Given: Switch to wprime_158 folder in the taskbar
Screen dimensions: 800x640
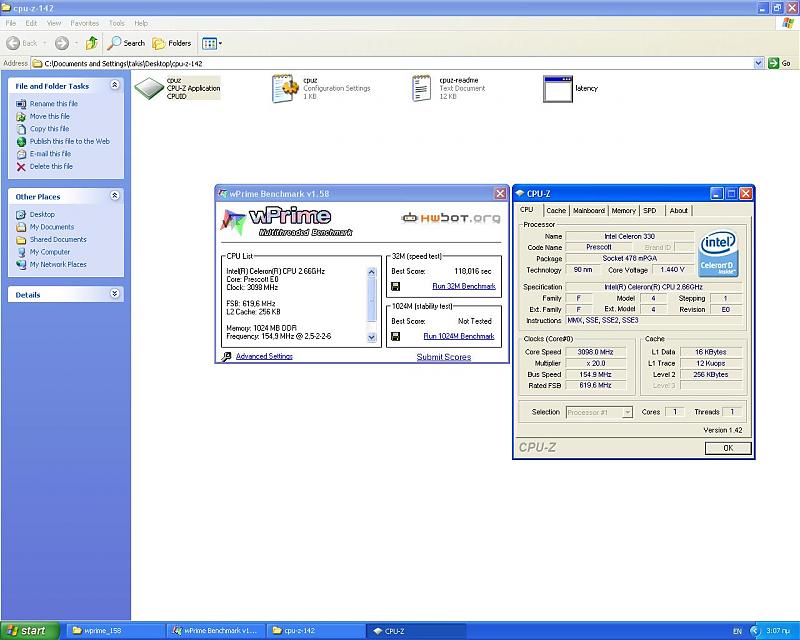Looking at the screenshot, I should point(115,631).
